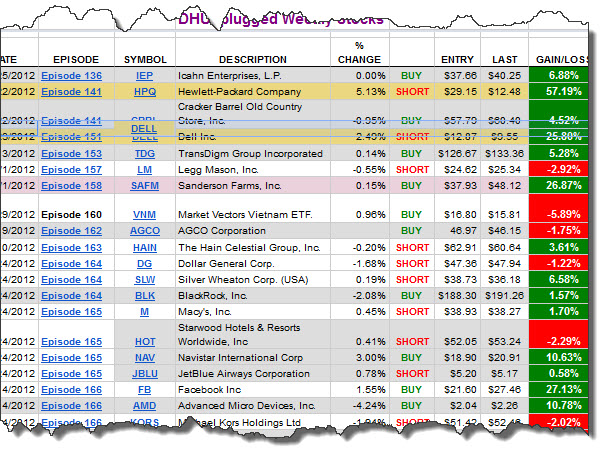This screenshot has width=605, height=461.
Task: Click the BLK symbol link
Action: click(145, 296)
